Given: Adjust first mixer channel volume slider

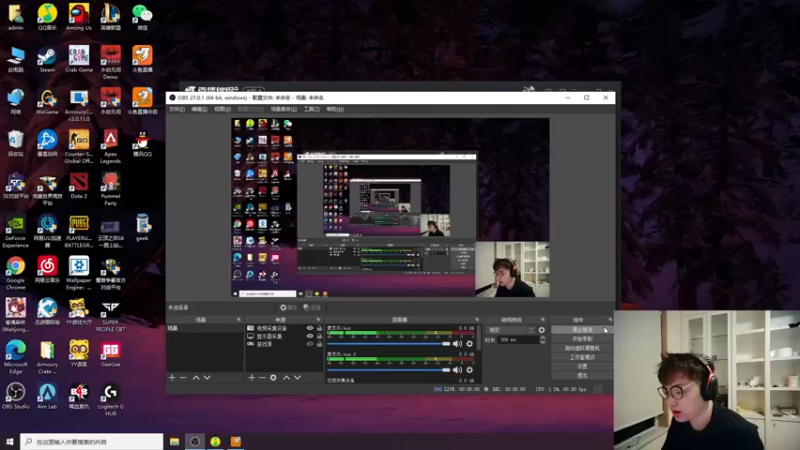Looking at the screenshot, I should (388, 344).
